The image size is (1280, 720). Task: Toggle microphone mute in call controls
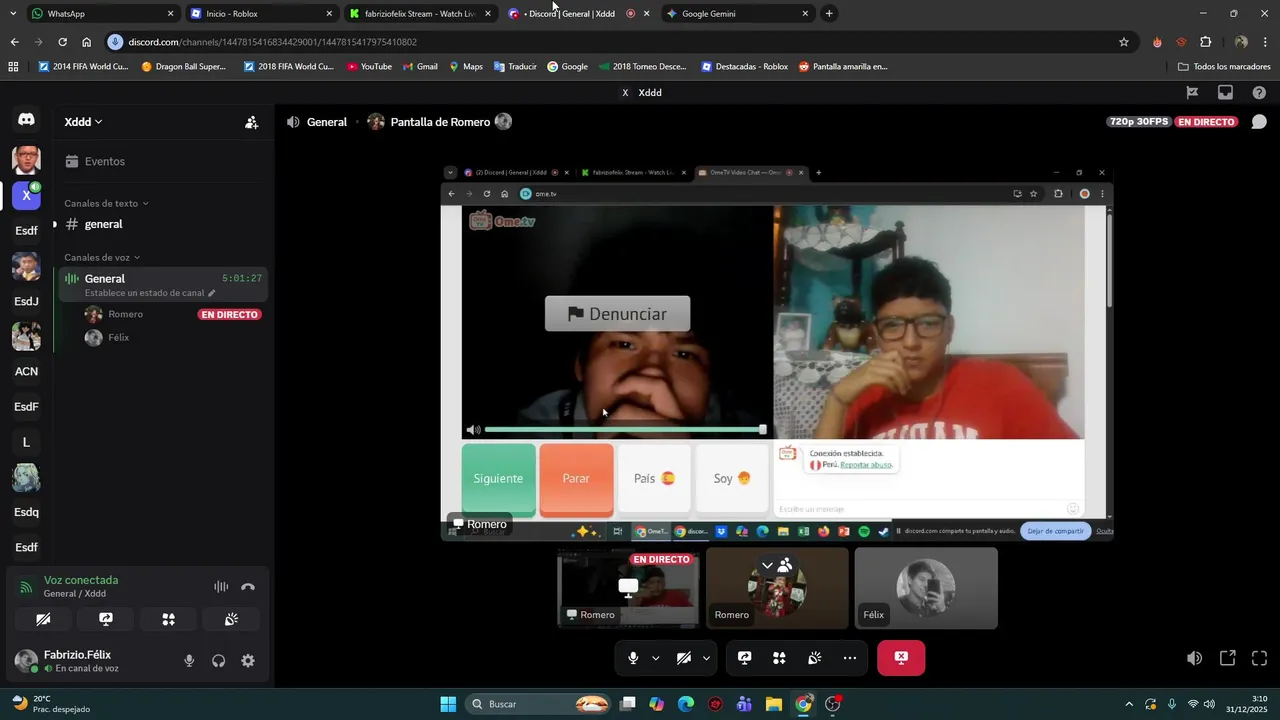(633, 658)
